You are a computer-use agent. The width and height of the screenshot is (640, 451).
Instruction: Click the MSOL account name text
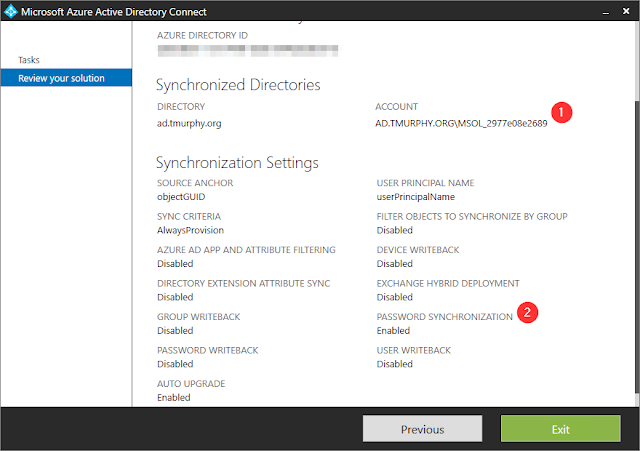point(460,123)
